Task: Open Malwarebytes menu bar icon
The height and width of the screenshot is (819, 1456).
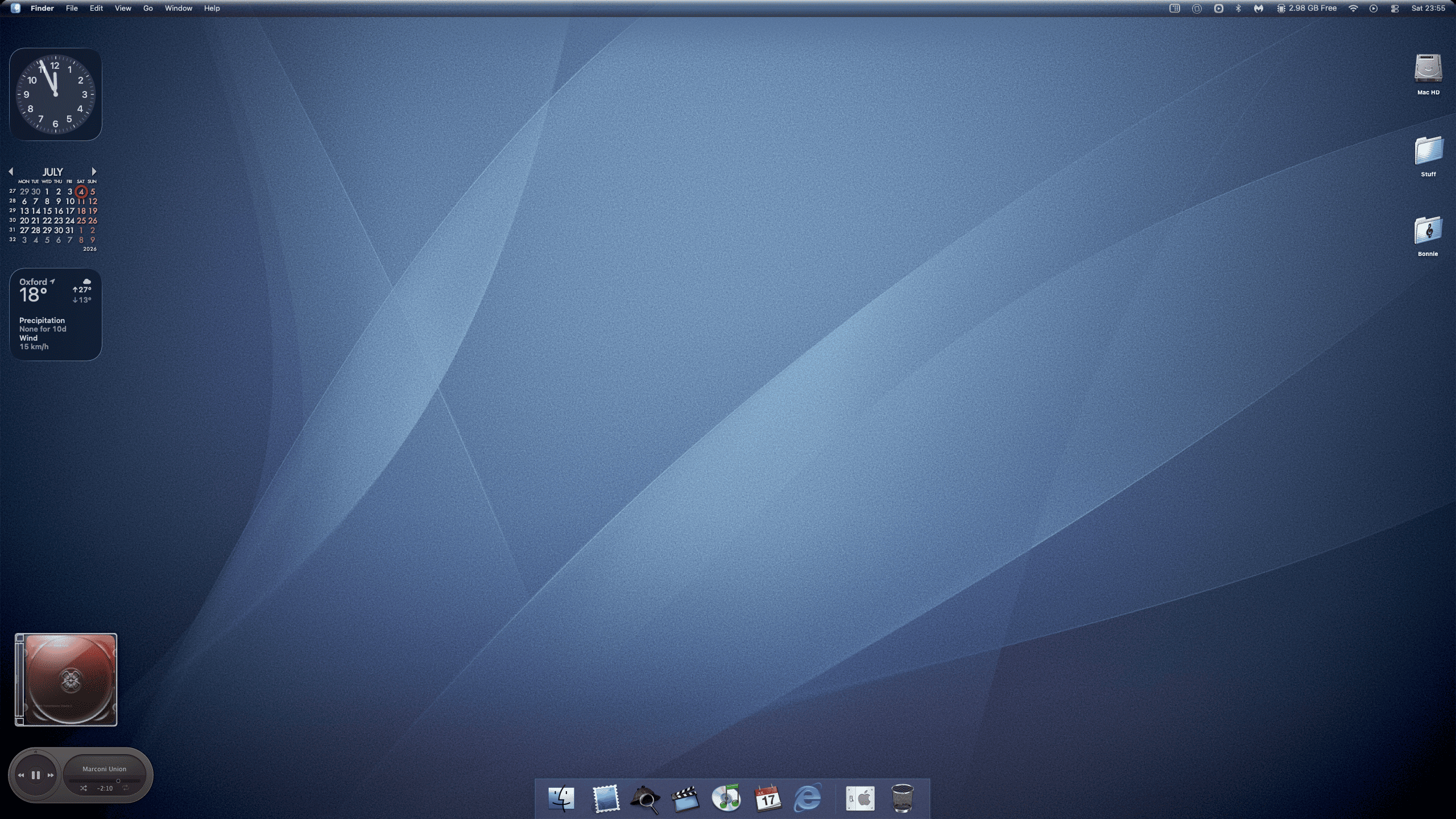Action: tap(1259, 9)
